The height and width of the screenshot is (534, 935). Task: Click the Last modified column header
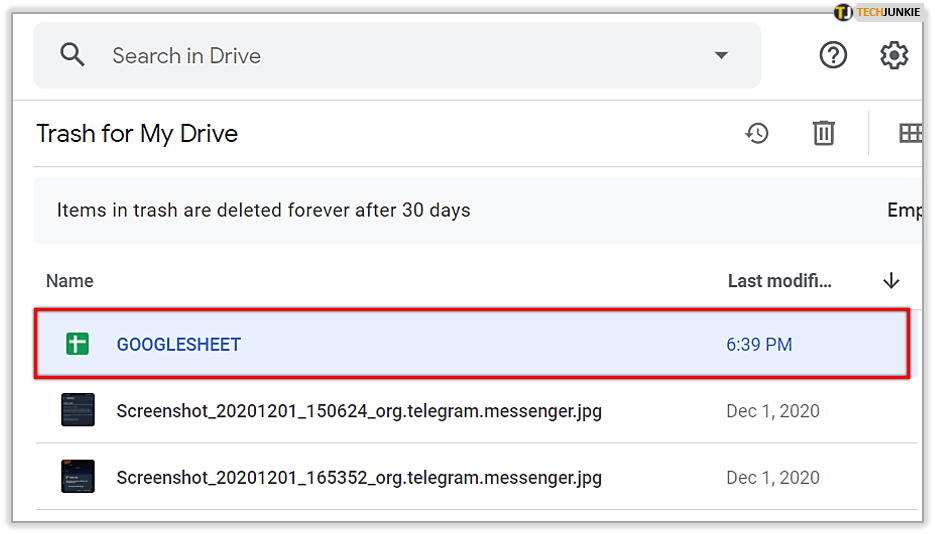pyautogui.click(x=780, y=281)
